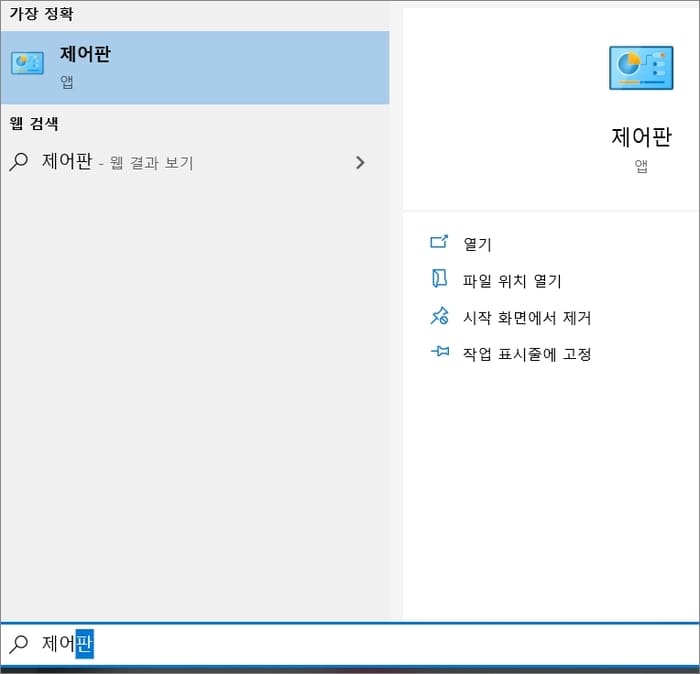Click the 제어판 icon in the best match row
This screenshot has width=700, height=674.
28,63
